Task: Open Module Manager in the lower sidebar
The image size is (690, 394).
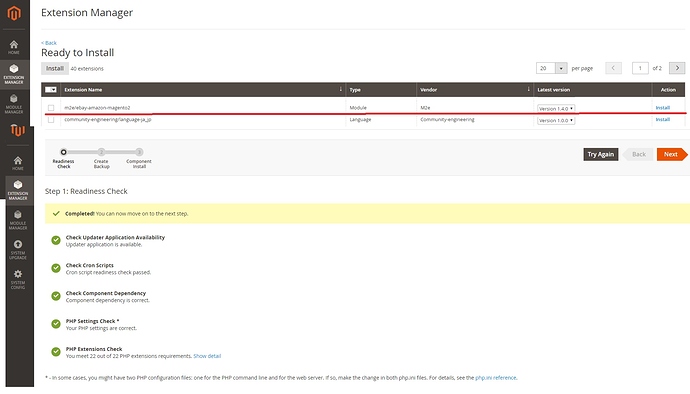Action: click(x=18, y=220)
